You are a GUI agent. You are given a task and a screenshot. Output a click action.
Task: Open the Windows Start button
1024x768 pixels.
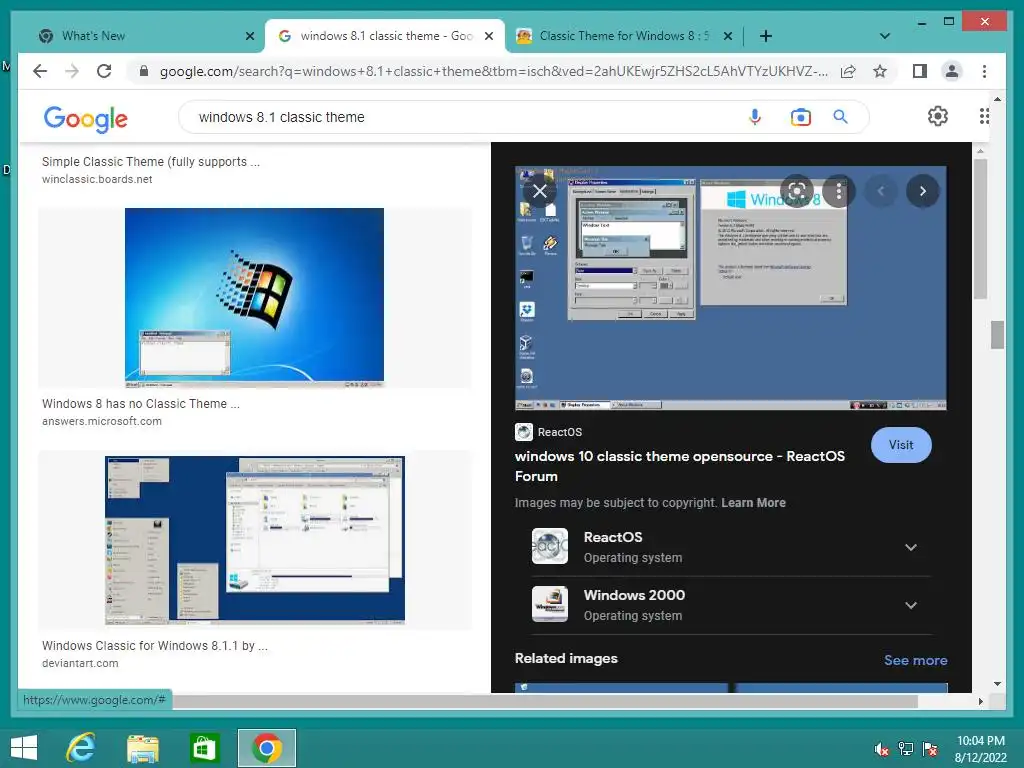(x=24, y=748)
